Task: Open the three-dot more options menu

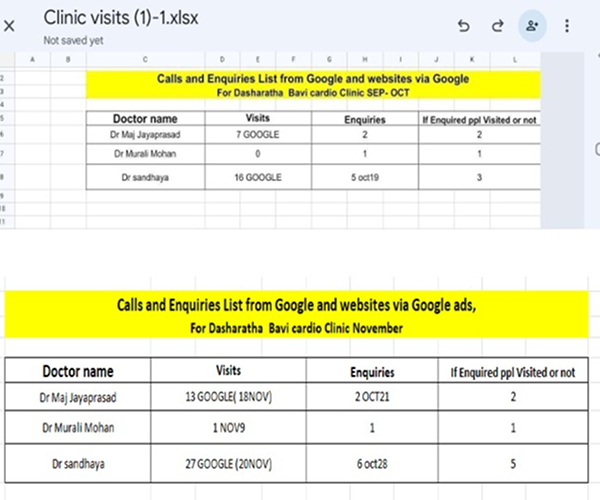Action: click(x=567, y=26)
